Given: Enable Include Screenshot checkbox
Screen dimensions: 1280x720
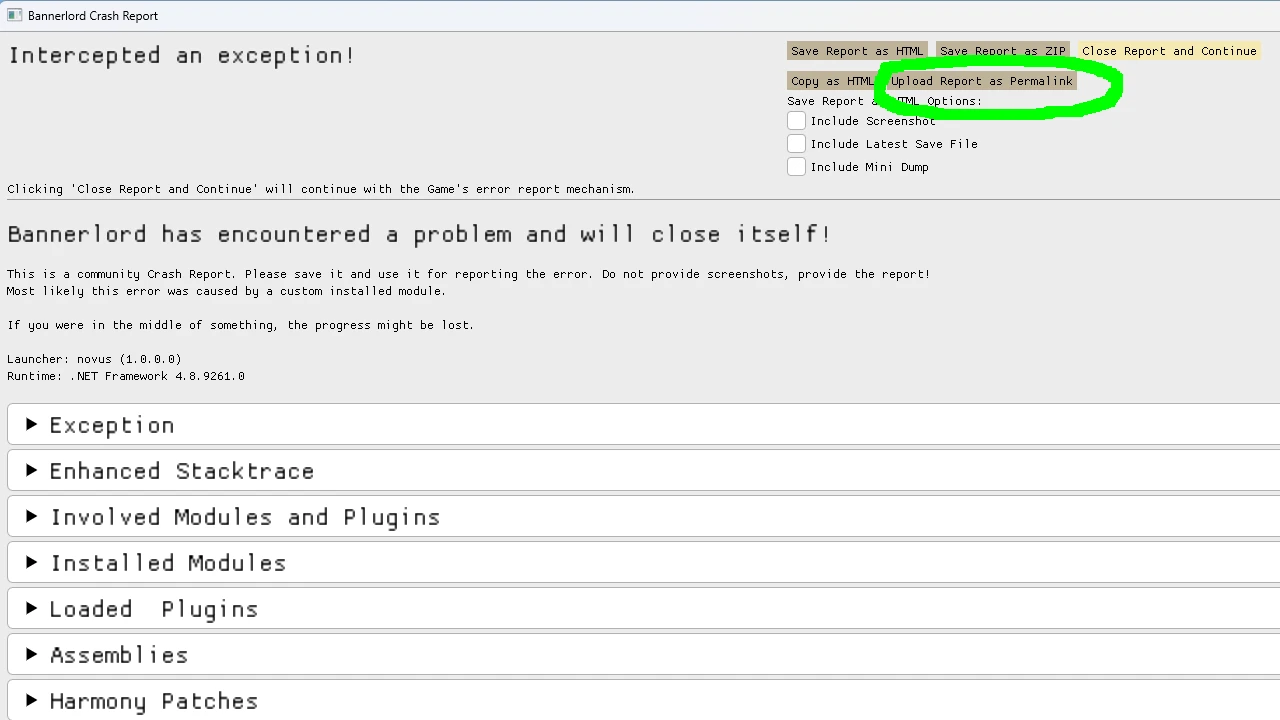Looking at the screenshot, I should (796, 121).
